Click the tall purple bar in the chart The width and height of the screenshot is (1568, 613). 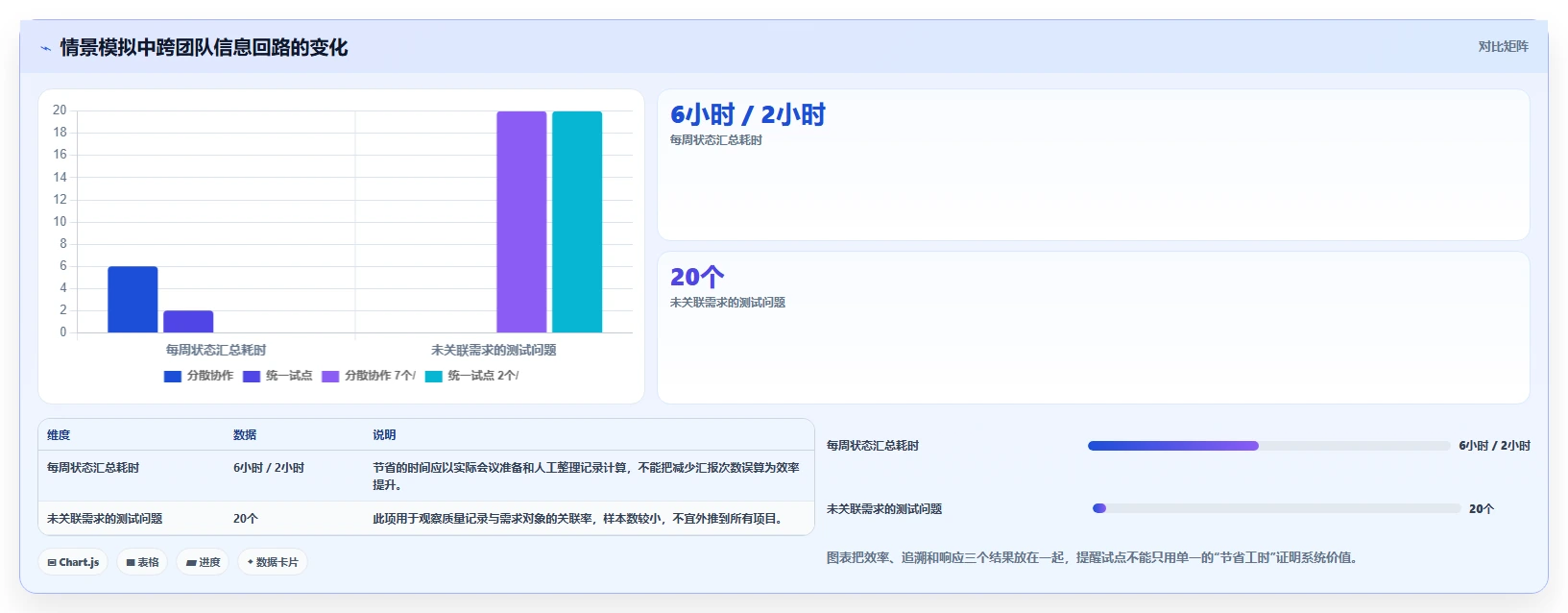click(x=521, y=222)
